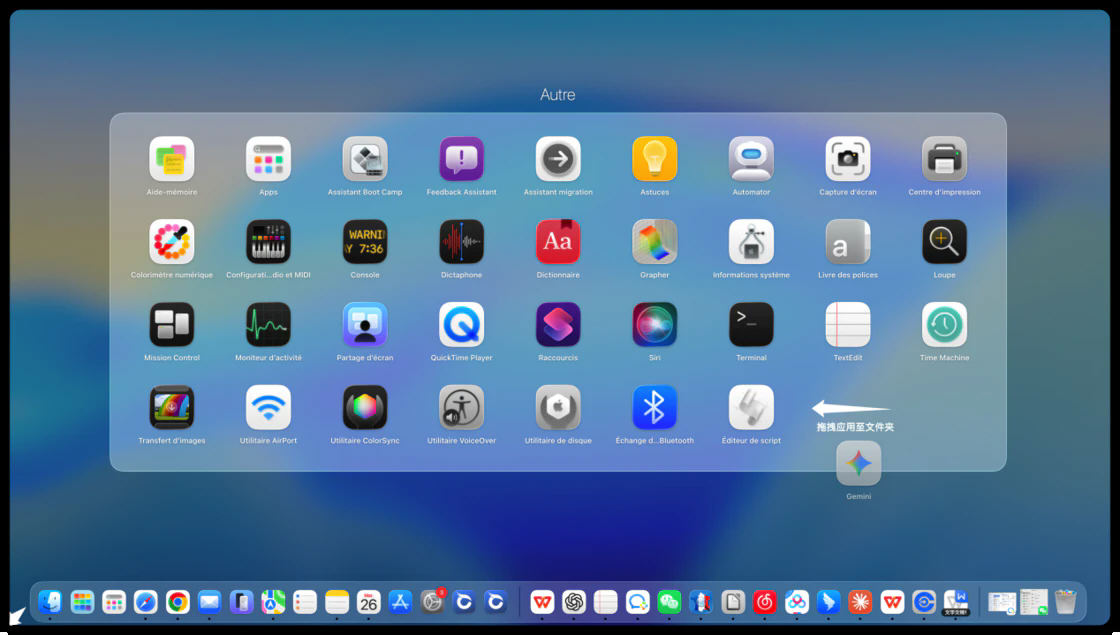This screenshot has height=635, width=1120.
Task: Open the Dictionnaire app
Action: point(558,241)
